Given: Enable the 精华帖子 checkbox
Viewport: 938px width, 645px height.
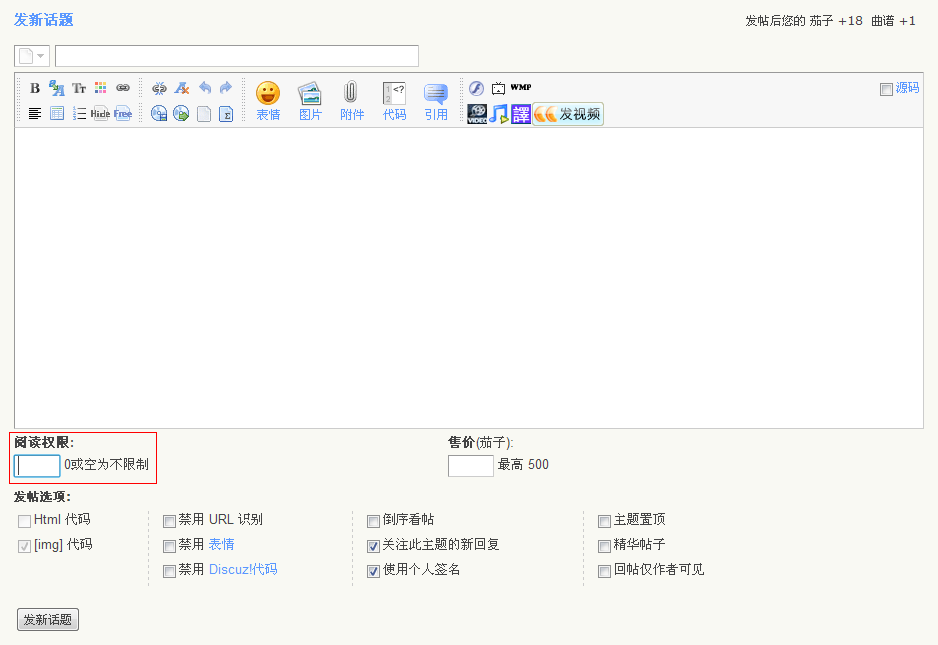Looking at the screenshot, I should click(x=604, y=546).
